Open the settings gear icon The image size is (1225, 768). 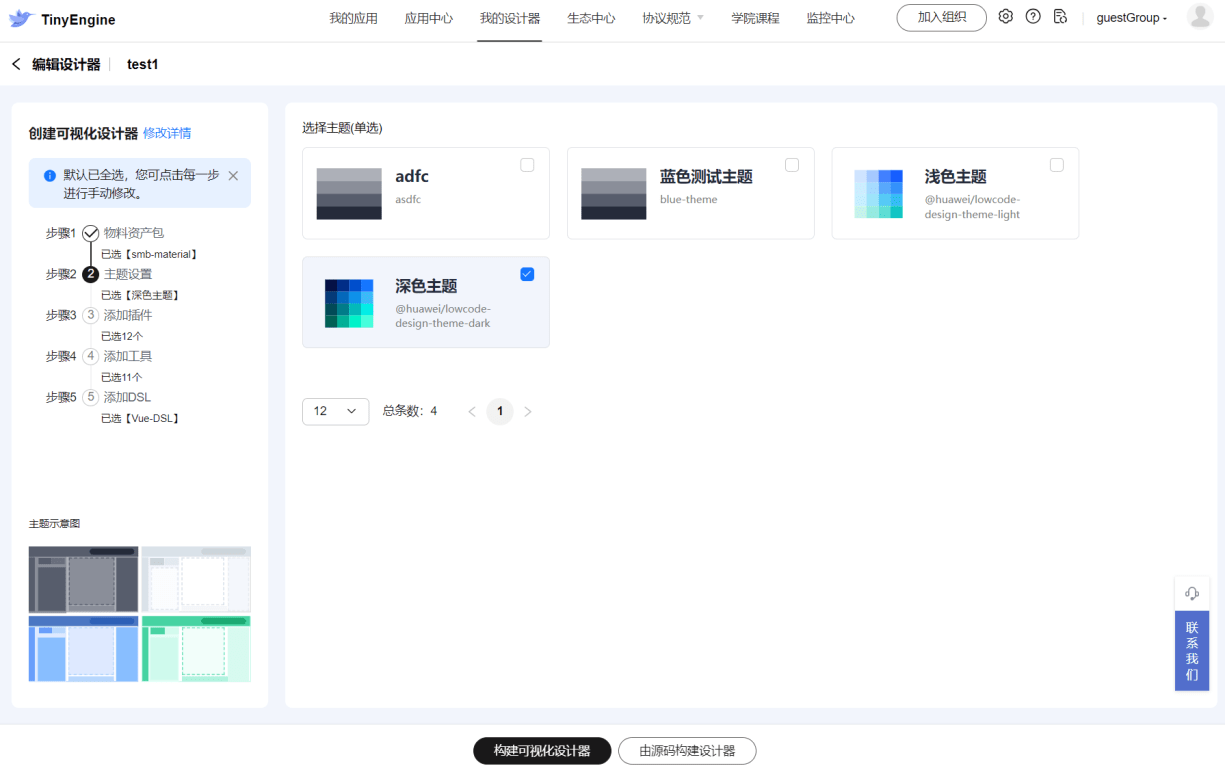pyautogui.click(x=1006, y=17)
